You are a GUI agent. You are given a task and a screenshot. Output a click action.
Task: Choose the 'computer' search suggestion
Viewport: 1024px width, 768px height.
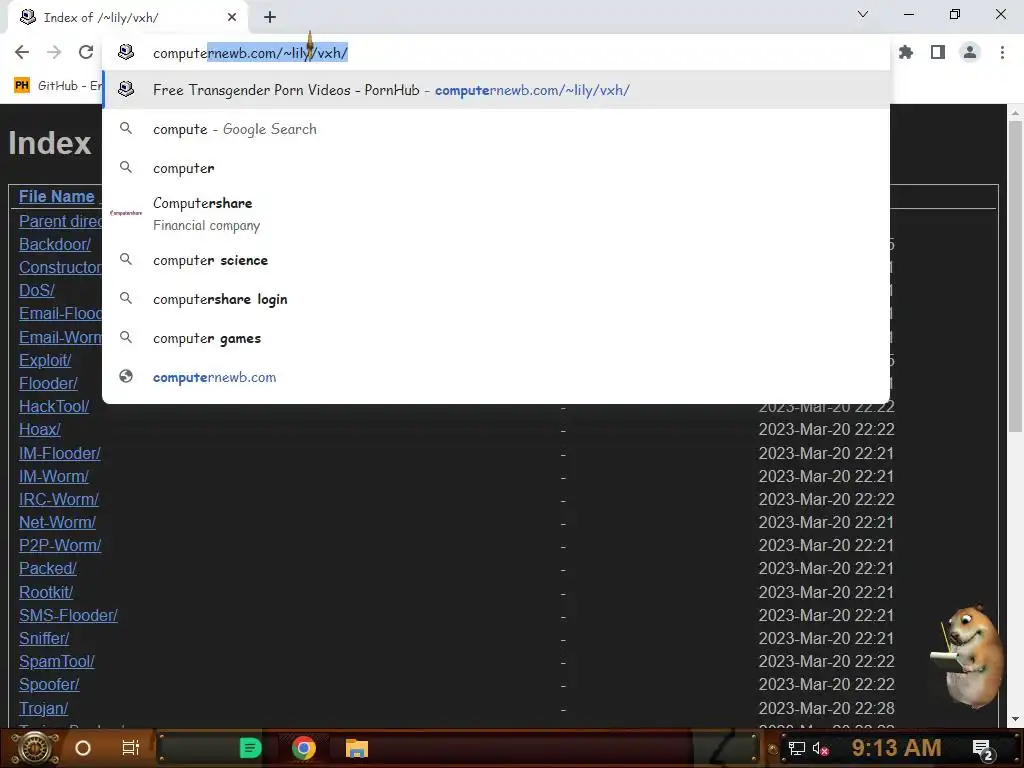(496, 168)
